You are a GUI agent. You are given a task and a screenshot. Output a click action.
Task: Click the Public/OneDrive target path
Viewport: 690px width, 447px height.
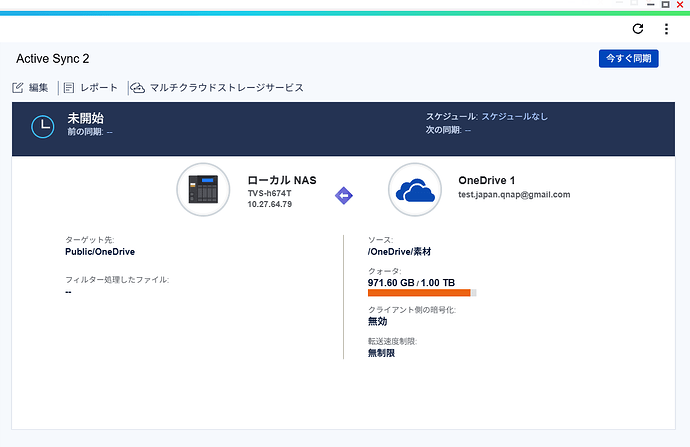[x=99, y=252]
